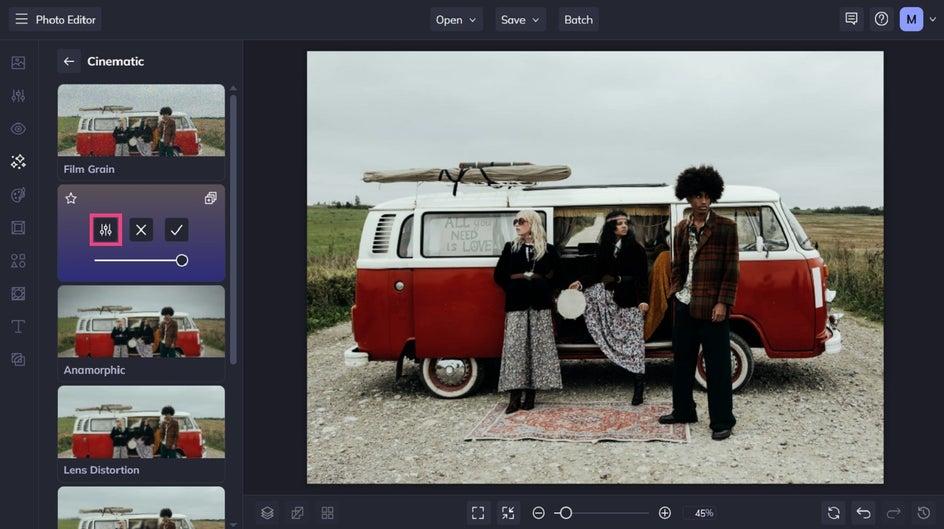
Task: Click the Batch button
Action: pos(578,20)
